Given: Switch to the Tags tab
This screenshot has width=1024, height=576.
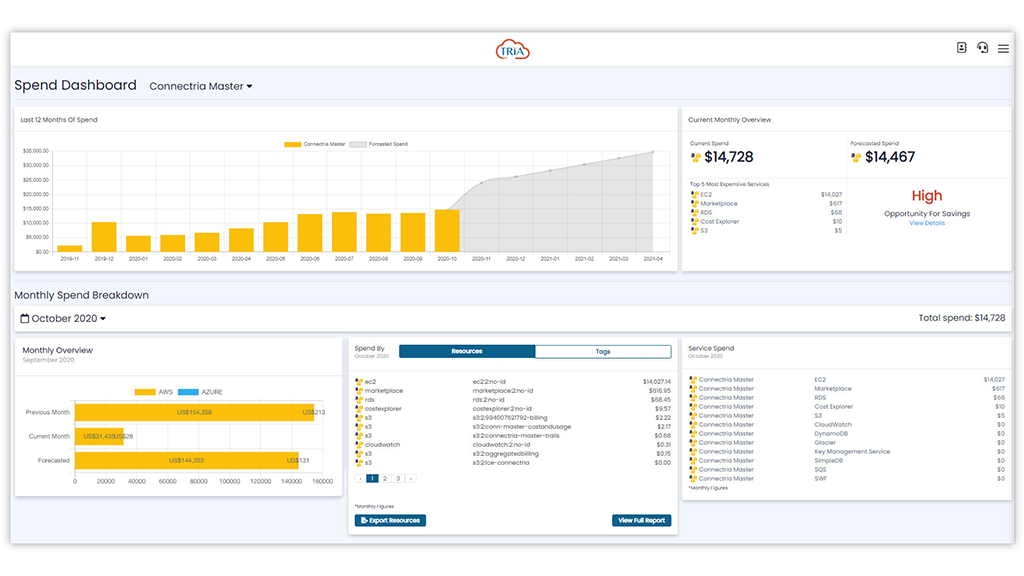Looking at the screenshot, I should tap(603, 351).
